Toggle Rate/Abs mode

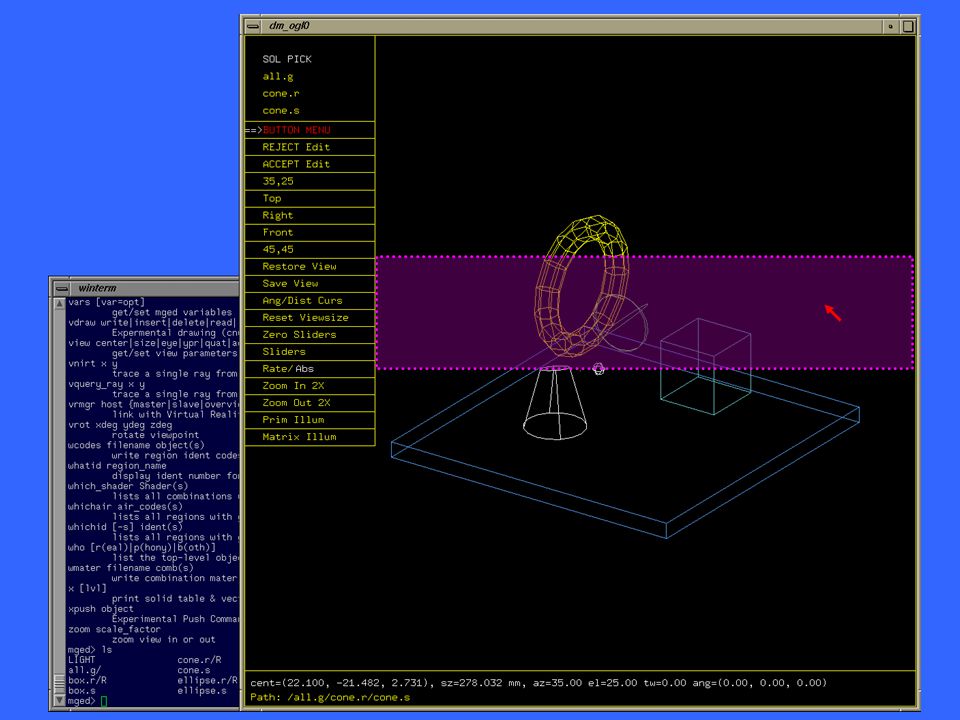[x=310, y=369]
